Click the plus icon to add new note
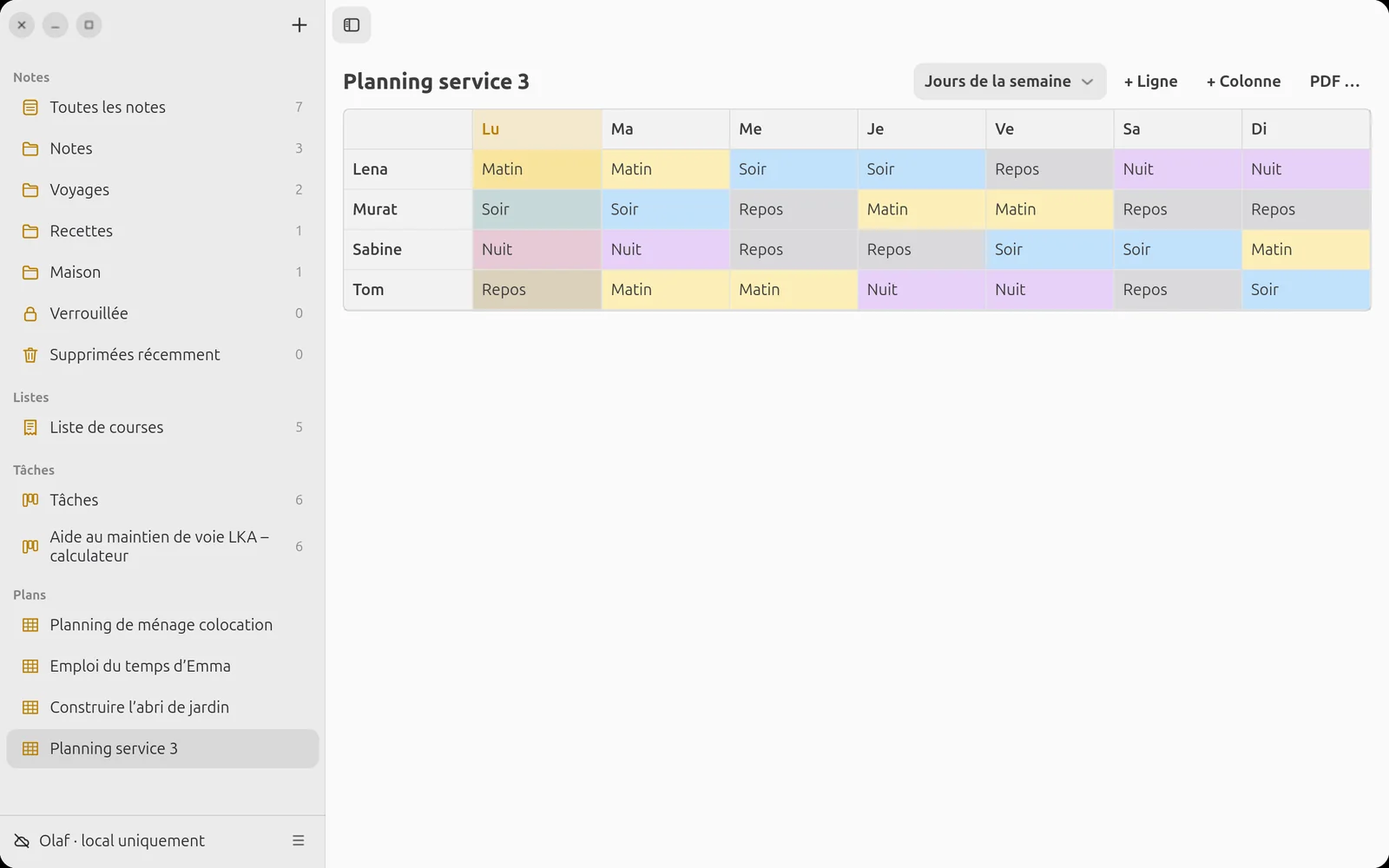 click(x=299, y=25)
